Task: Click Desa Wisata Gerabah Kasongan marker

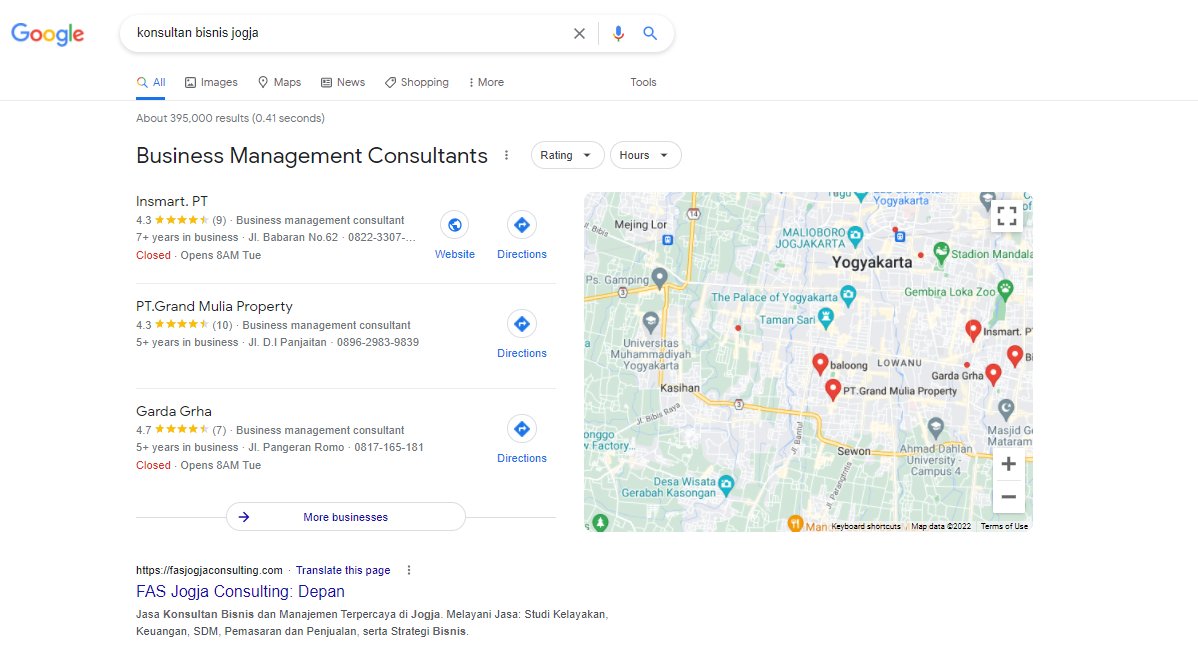Action: [x=726, y=484]
